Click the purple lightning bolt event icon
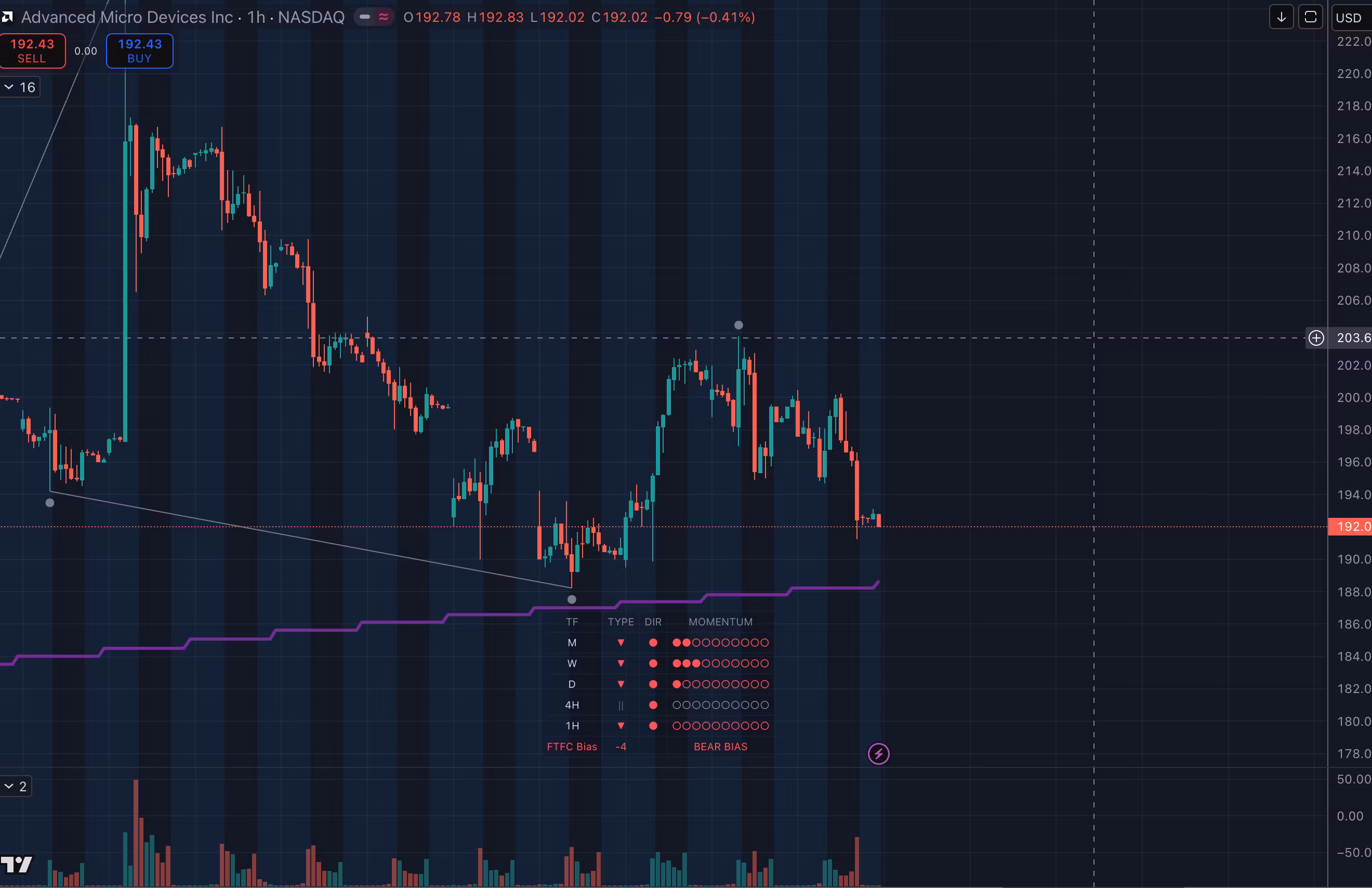 point(878,754)
